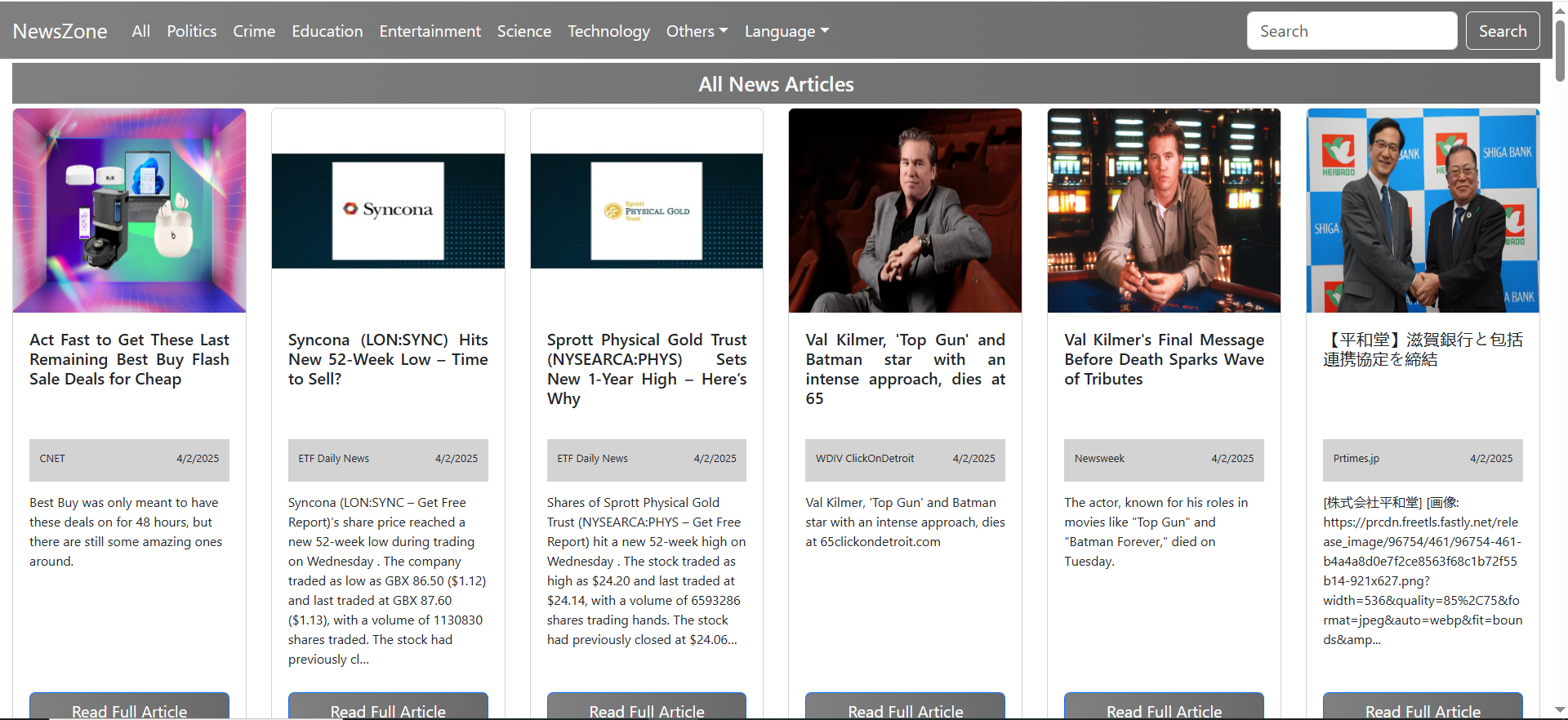Expand the Others dropdown menu
This screenshot has height=720, width=1568.
697,31
